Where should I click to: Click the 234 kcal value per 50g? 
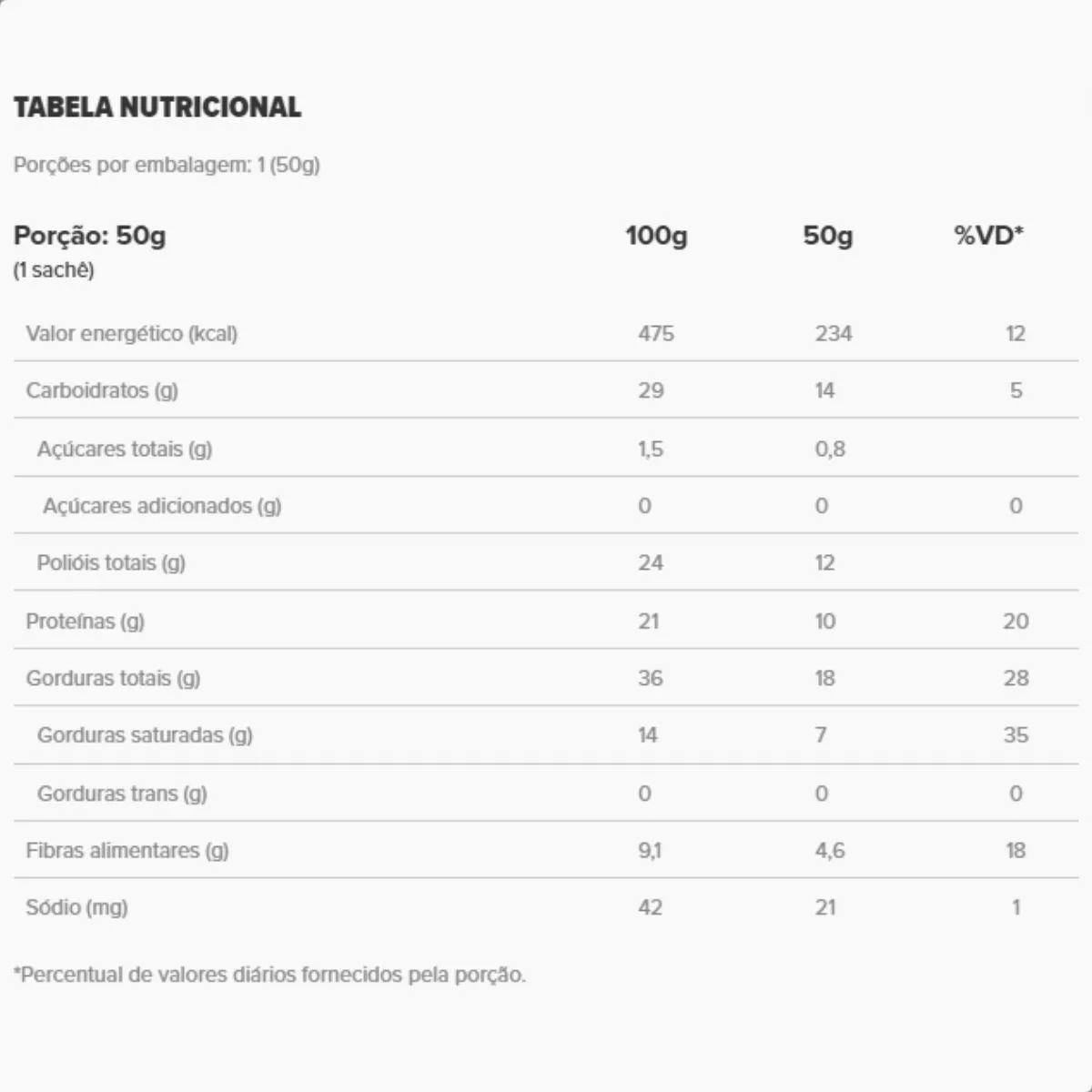click(x=833, y=333)
